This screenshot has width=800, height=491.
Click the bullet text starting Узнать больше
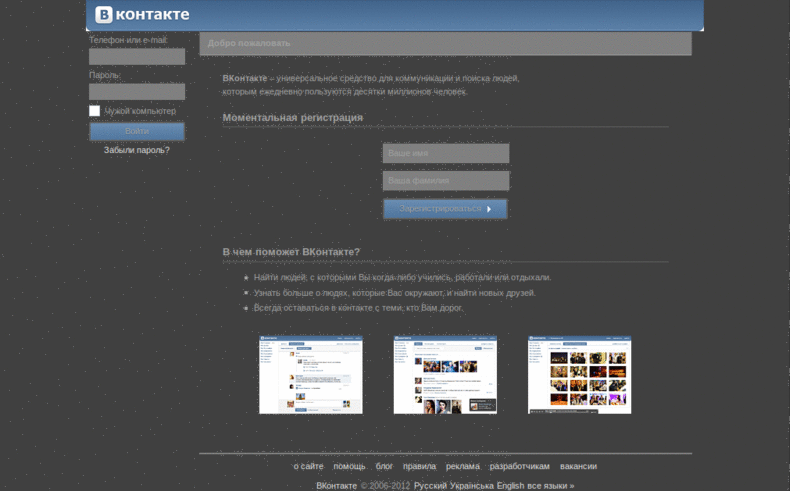click(394, 293)
